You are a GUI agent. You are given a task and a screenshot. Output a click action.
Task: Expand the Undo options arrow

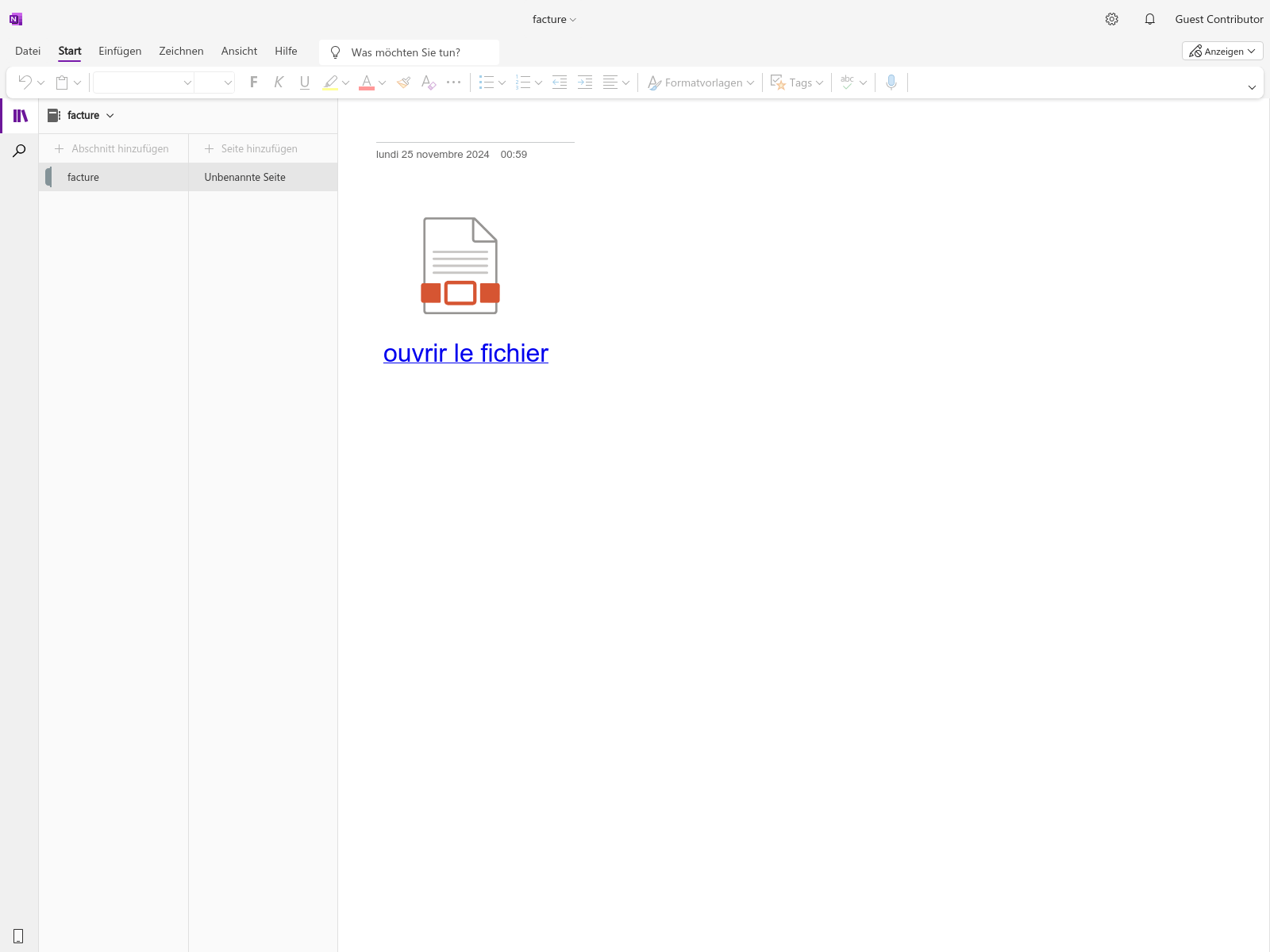point(40,83)
